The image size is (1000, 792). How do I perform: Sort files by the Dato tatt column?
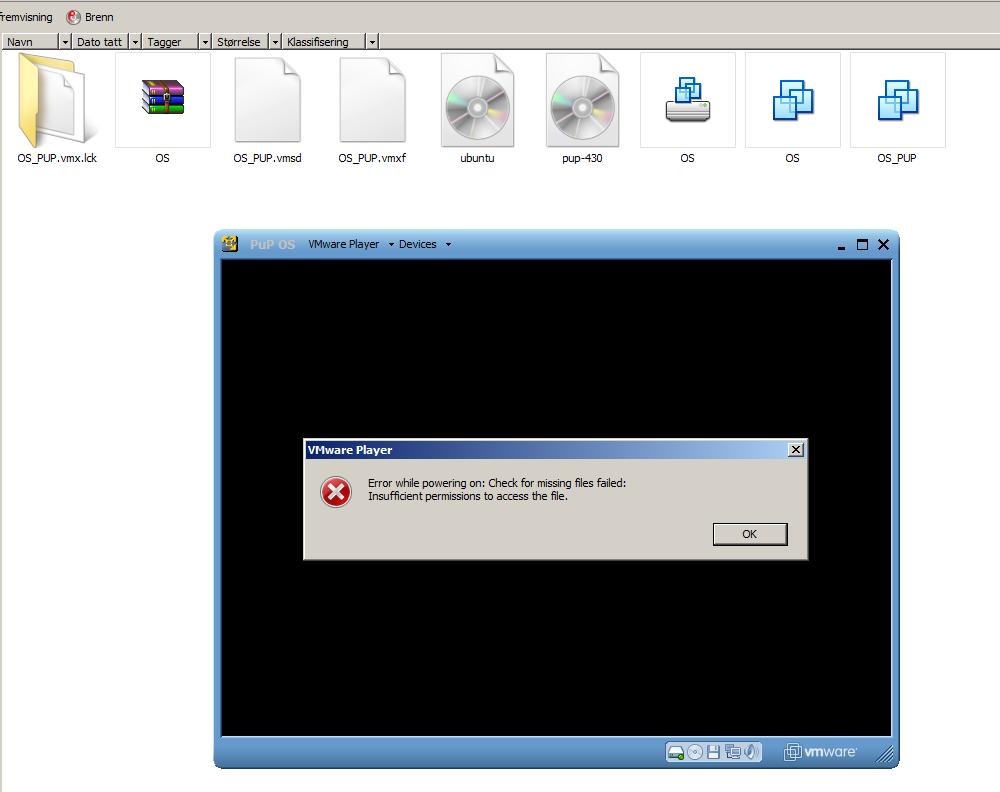pos(99,41)
